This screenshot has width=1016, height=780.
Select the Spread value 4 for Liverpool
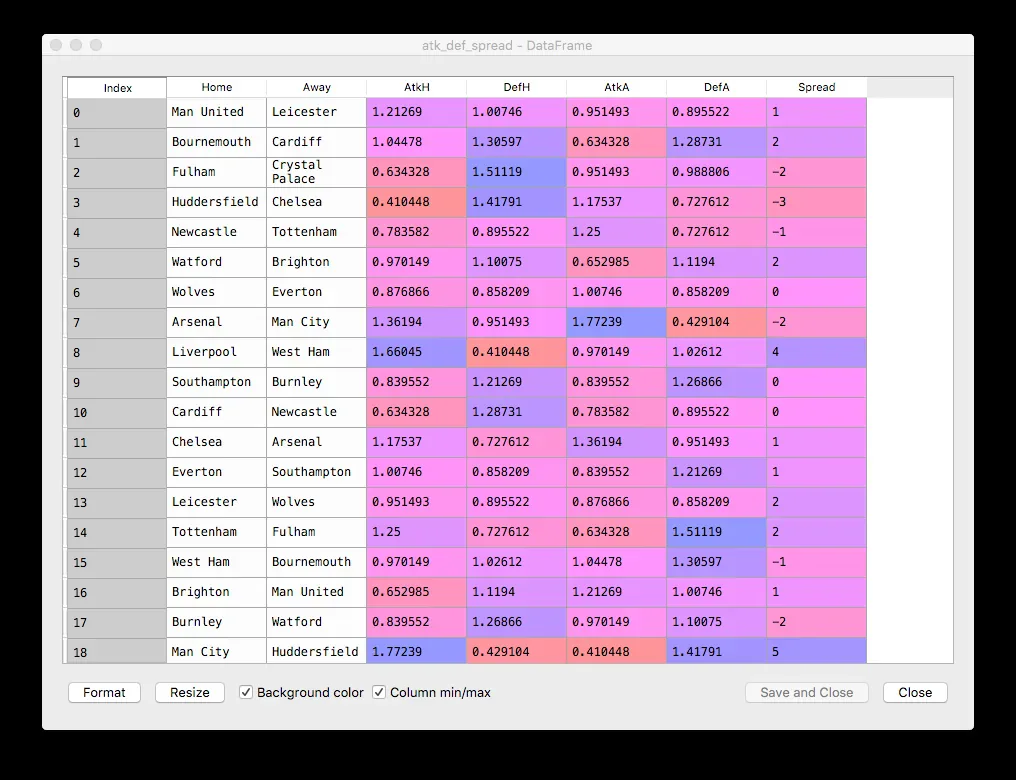pos(816,352)
